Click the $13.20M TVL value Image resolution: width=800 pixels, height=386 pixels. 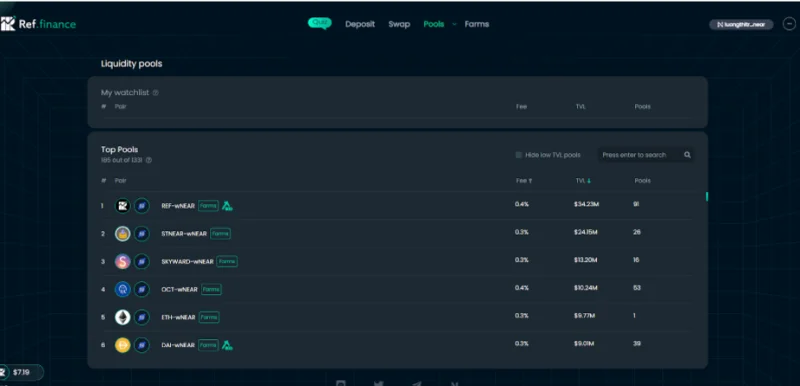point(585,260)
